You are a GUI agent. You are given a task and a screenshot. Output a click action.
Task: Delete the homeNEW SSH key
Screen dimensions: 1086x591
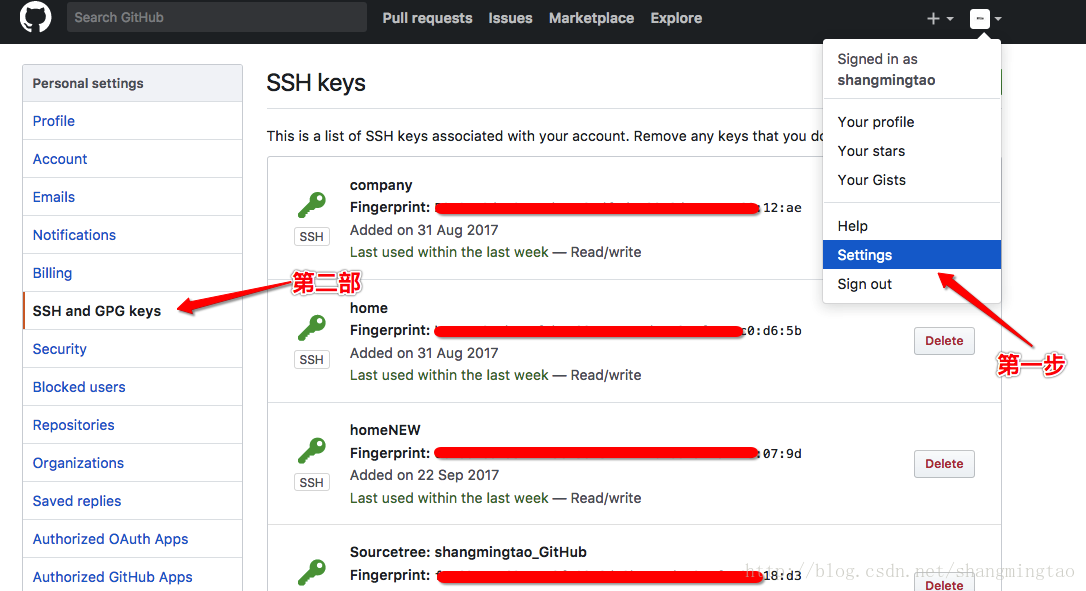point(944,464)
